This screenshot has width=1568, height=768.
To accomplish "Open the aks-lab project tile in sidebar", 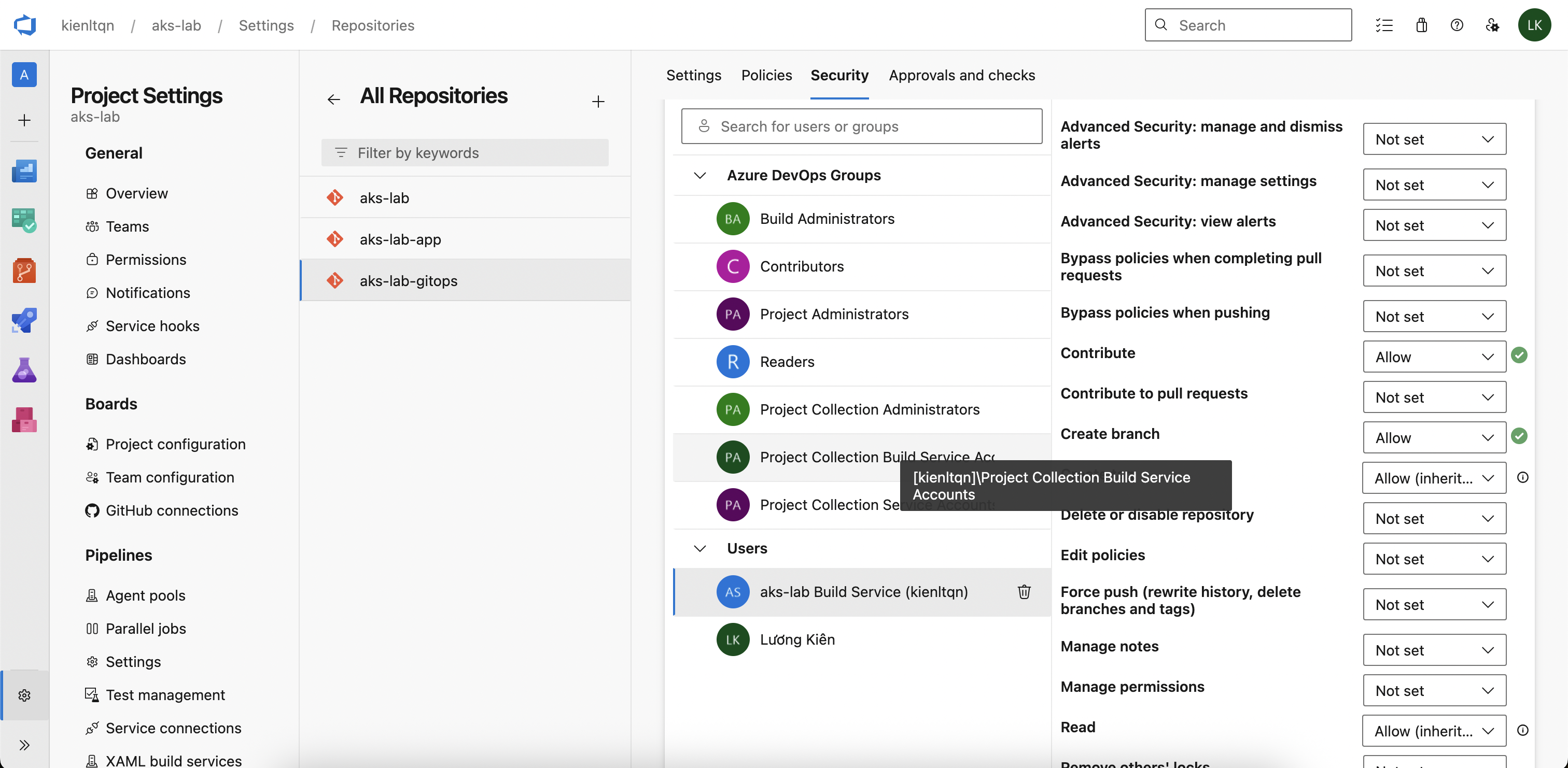I will (x=24, y=75).
